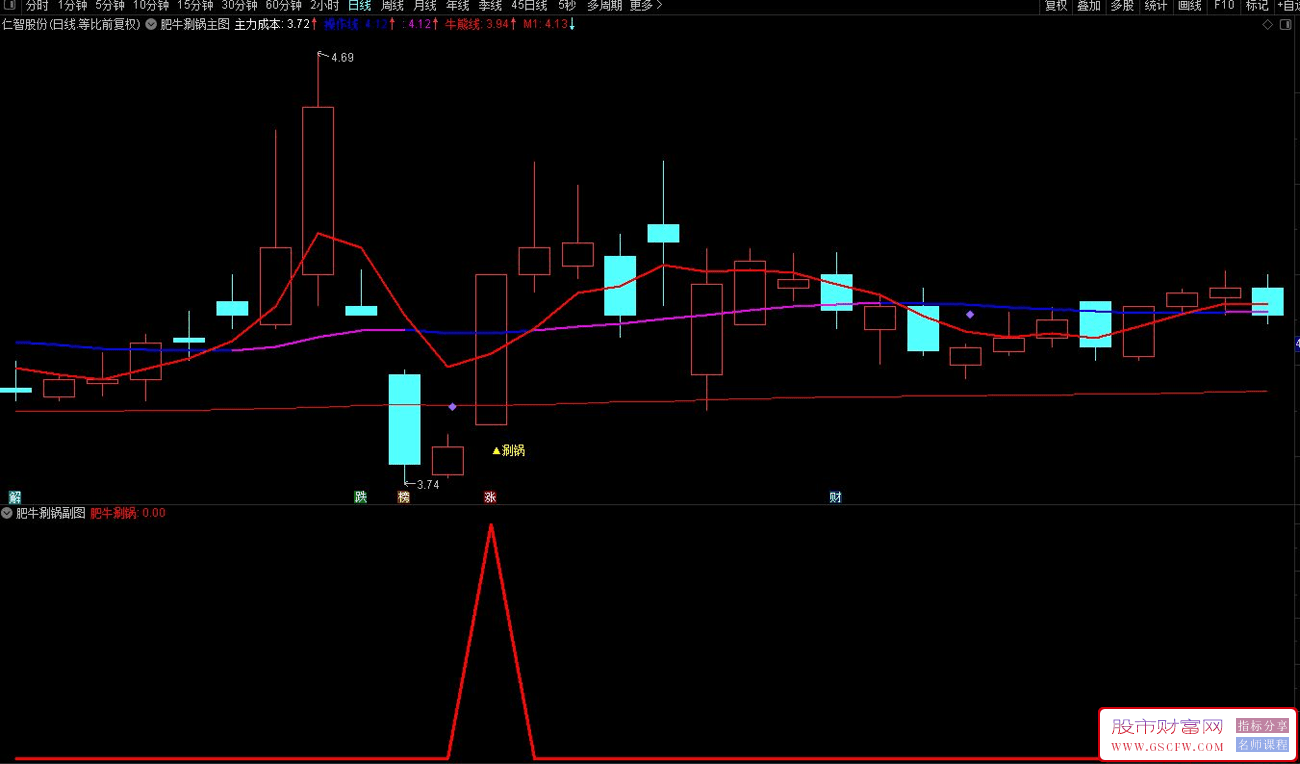Open the 画线 drawing tools
This screenshot has height=764, width=1300.
(x=1189, y=5)
